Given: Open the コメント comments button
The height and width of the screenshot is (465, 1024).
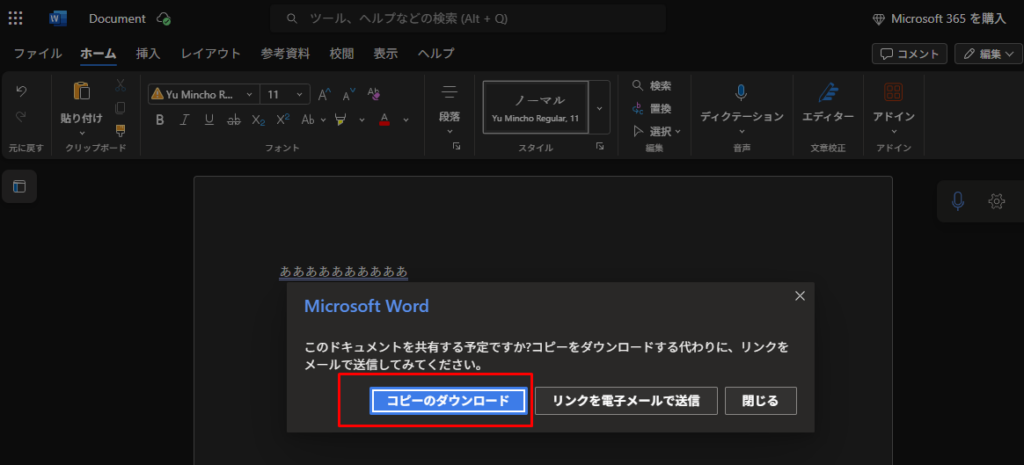Looking at the screenshot, I should click(x=909, y=54).
